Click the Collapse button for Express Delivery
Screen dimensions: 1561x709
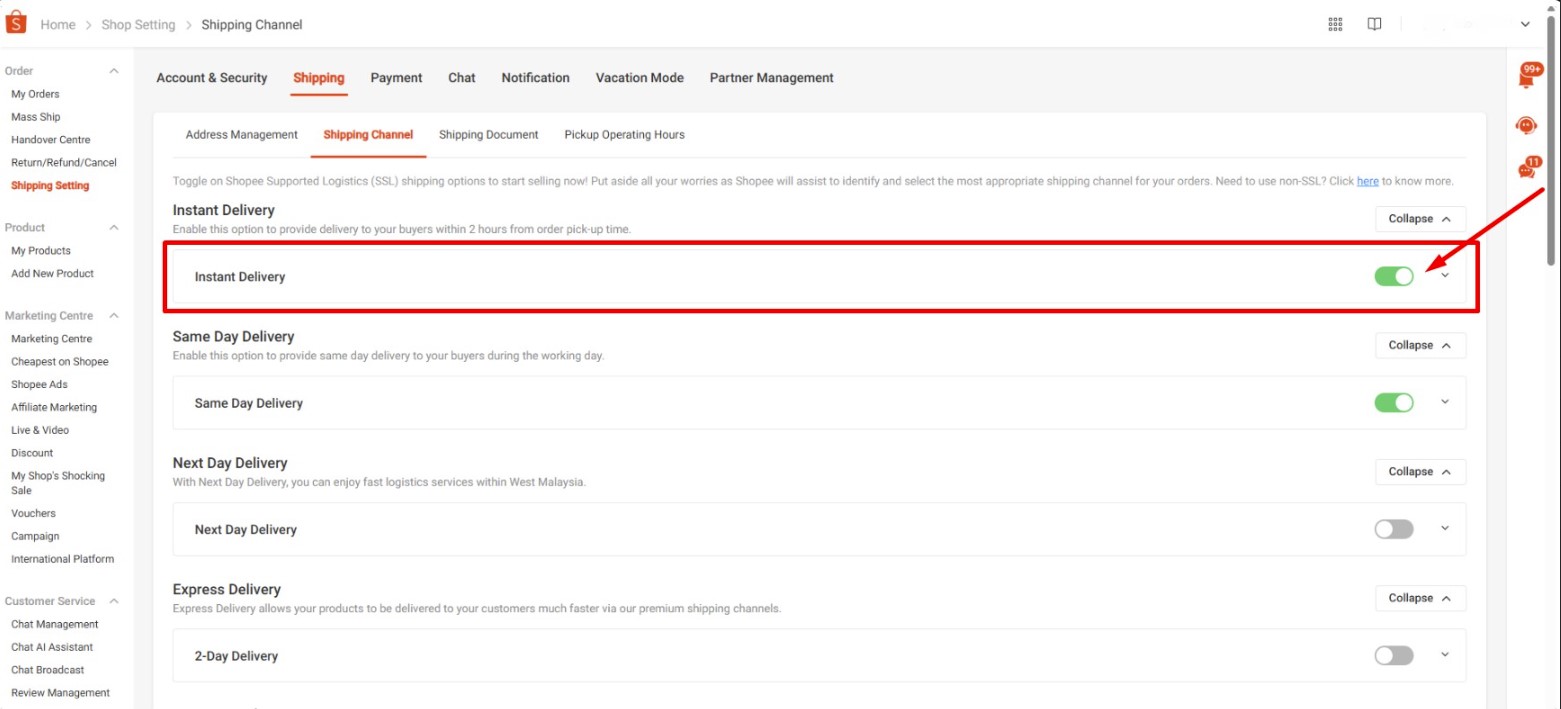coord(1419,597)
